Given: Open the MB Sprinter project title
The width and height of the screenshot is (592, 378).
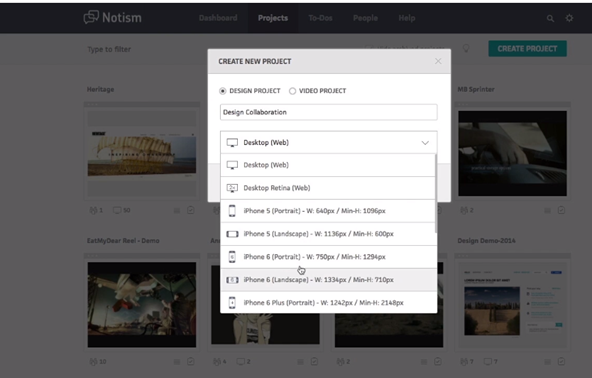Looking at the screenshot, I should click(476, 89).
